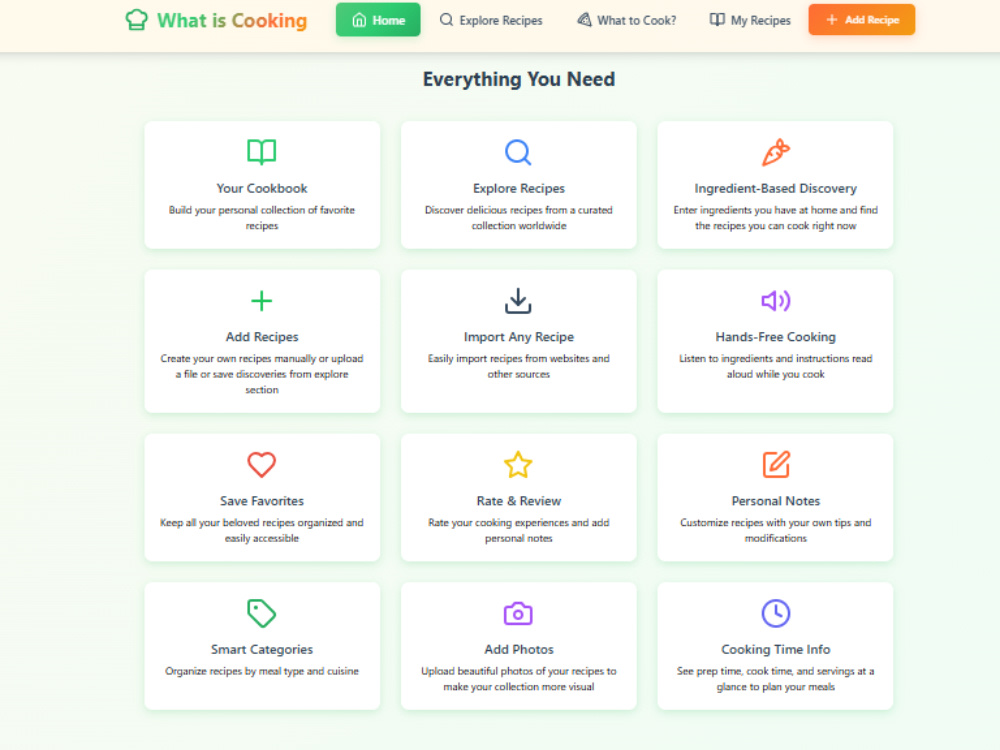Click the download icon above Import Any Recipe
Screen dimensions: 1000x750
pyautogui.click(x=518, y=300)
